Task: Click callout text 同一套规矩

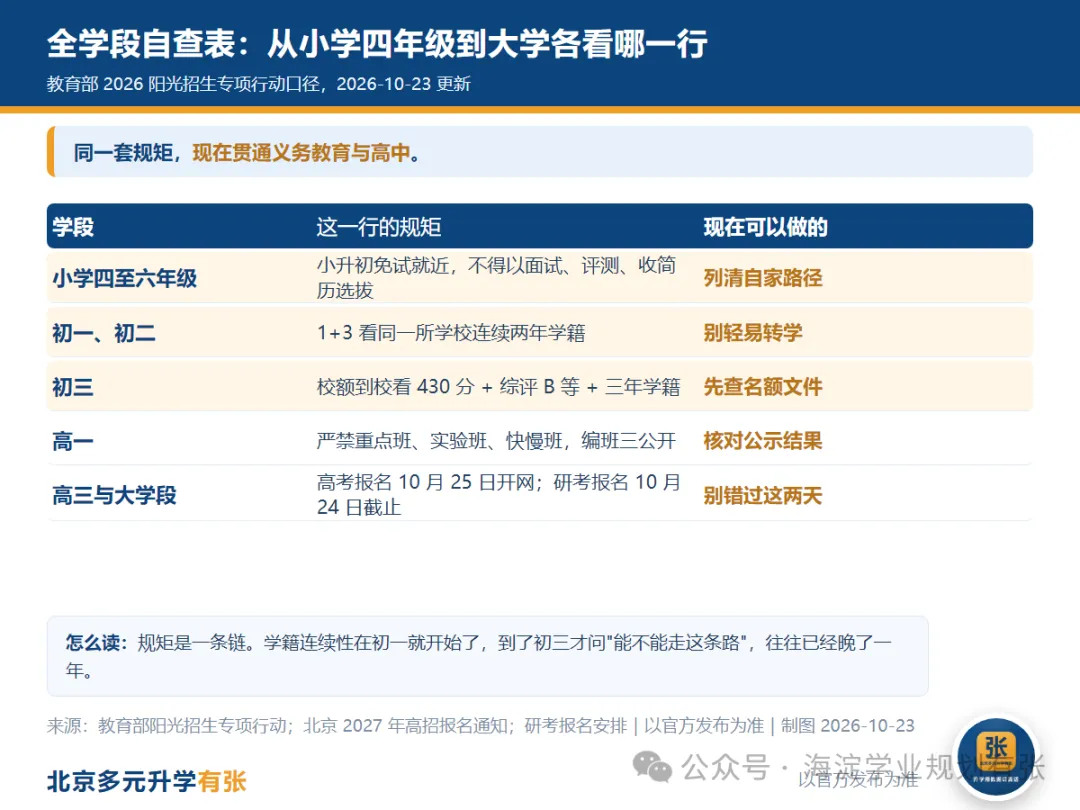Action: (x=123, y=152)
